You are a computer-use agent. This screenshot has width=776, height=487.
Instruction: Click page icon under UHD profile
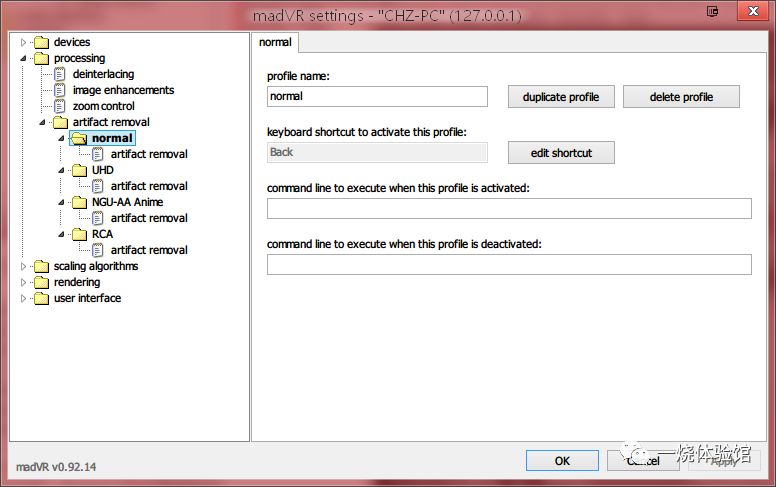click(x=97, y=186)
